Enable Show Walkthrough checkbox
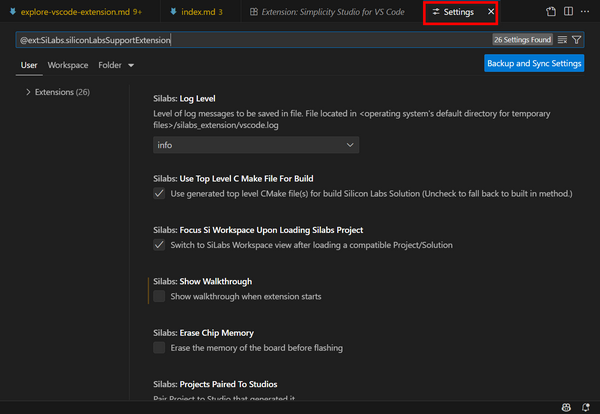The image size is (600, 414). 159,296
